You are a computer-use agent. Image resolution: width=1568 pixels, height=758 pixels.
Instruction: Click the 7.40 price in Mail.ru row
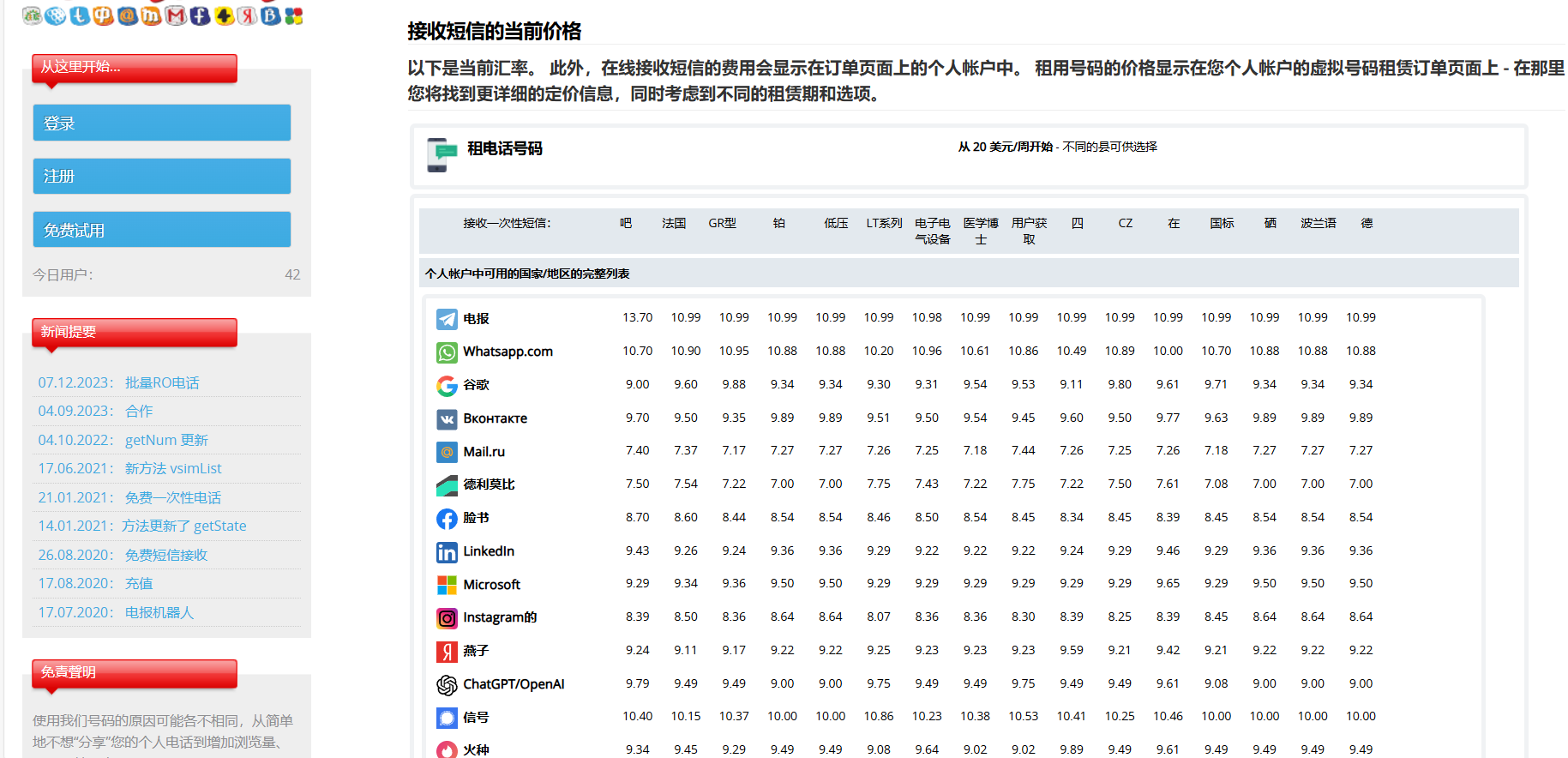tap(638, 450)
